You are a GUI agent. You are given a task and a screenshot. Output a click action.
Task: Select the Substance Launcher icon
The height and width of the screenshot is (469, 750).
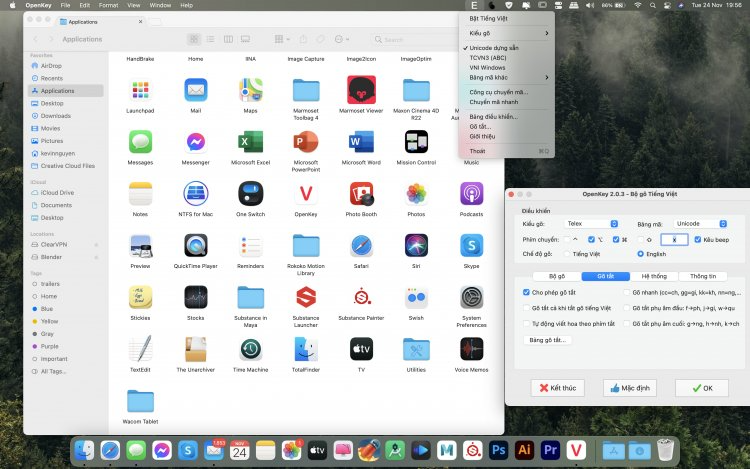[x=306, y=297]
